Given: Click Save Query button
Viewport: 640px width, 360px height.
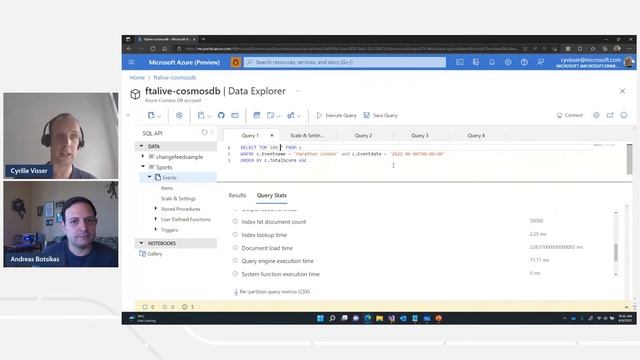Looking at the screenshot, I should tap(380, 116).
